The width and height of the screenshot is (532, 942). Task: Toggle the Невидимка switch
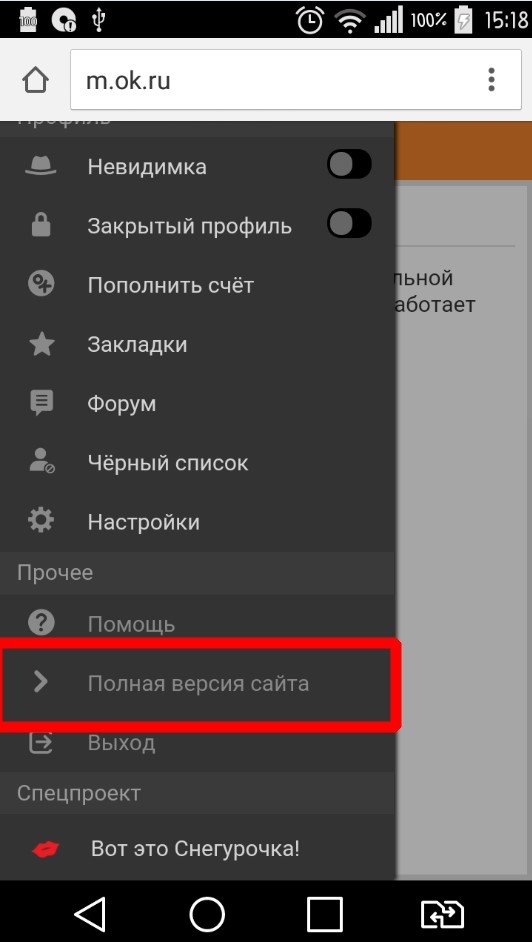(x=349, y=165)
